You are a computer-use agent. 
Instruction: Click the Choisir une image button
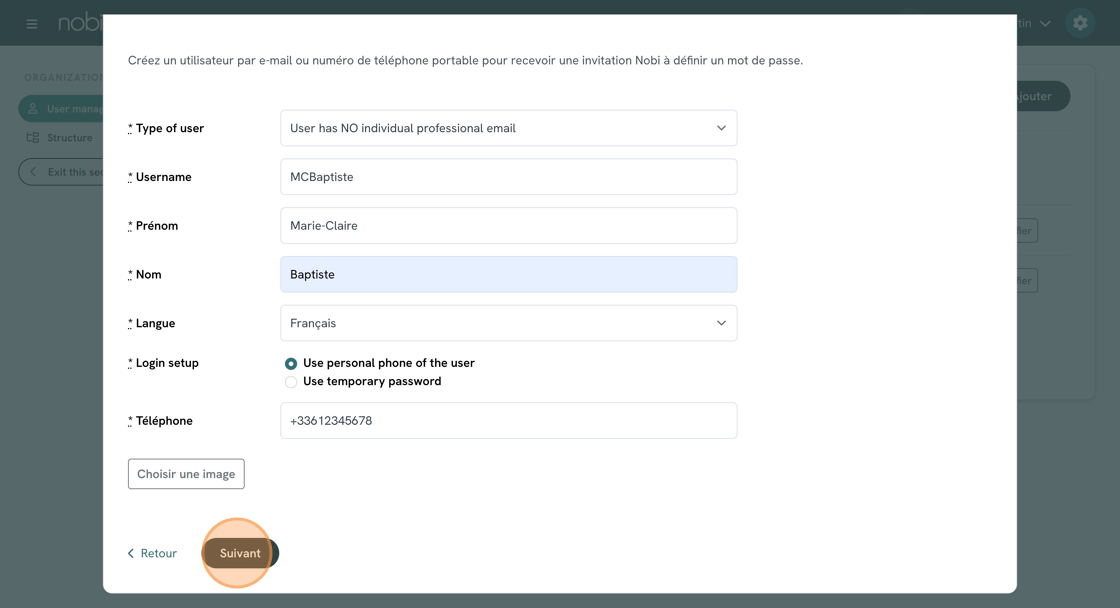coord(186,474)
